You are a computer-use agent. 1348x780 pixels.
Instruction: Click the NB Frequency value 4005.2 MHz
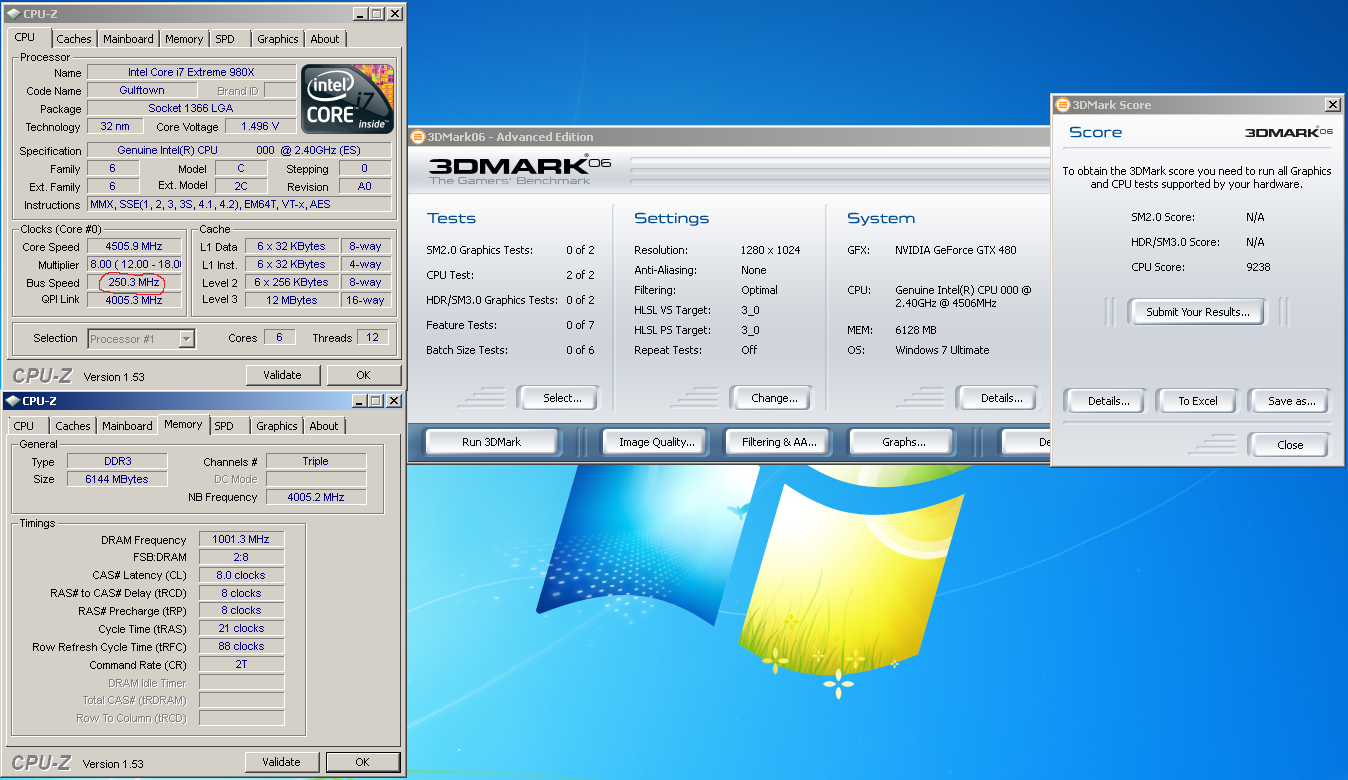(316, 497)
